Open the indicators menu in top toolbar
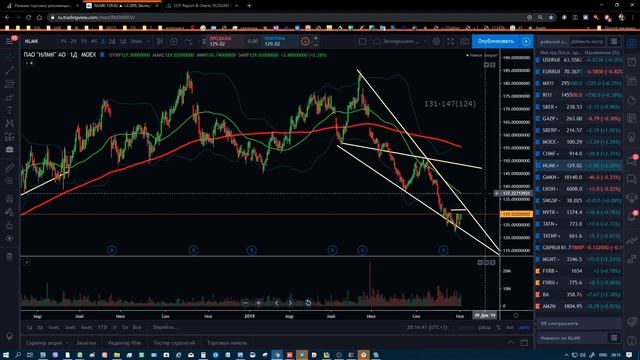 (188, 41)
